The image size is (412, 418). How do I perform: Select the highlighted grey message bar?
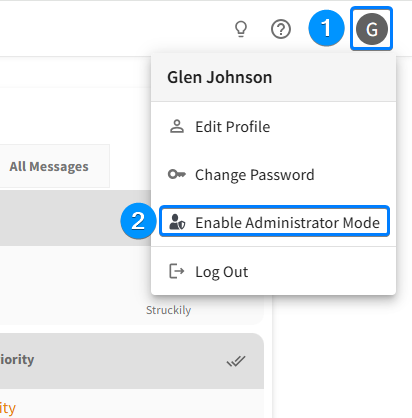75,218
